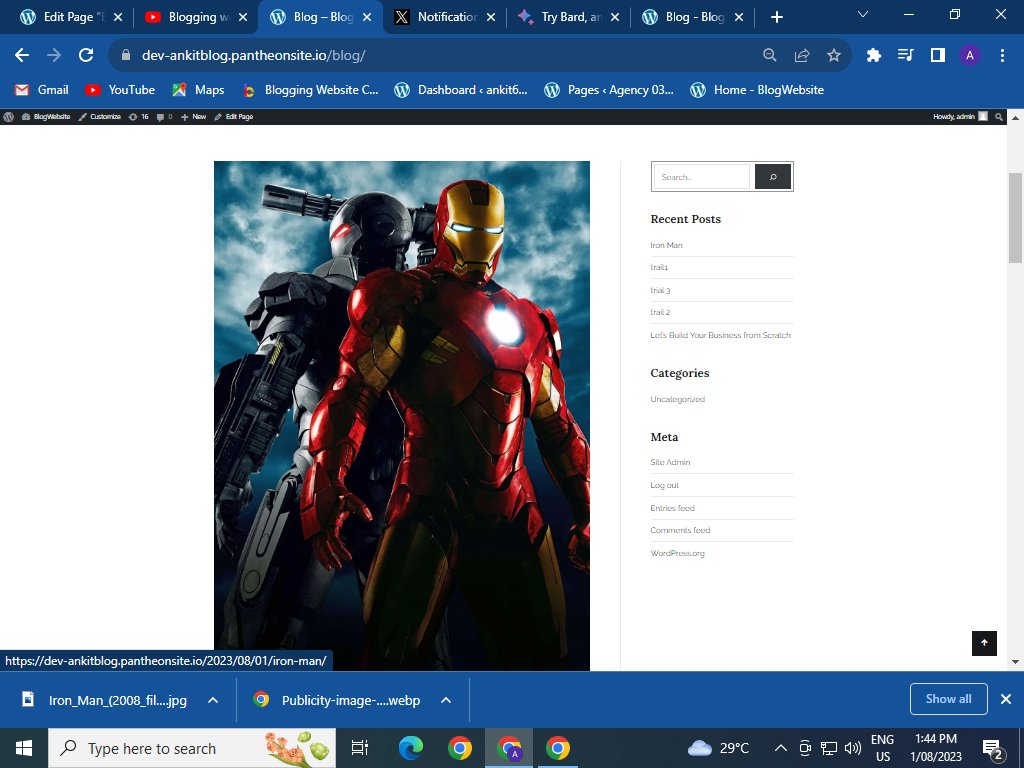Open the Entries feed link
This screenshot has width=1024, height=768.
click(672, 508)
